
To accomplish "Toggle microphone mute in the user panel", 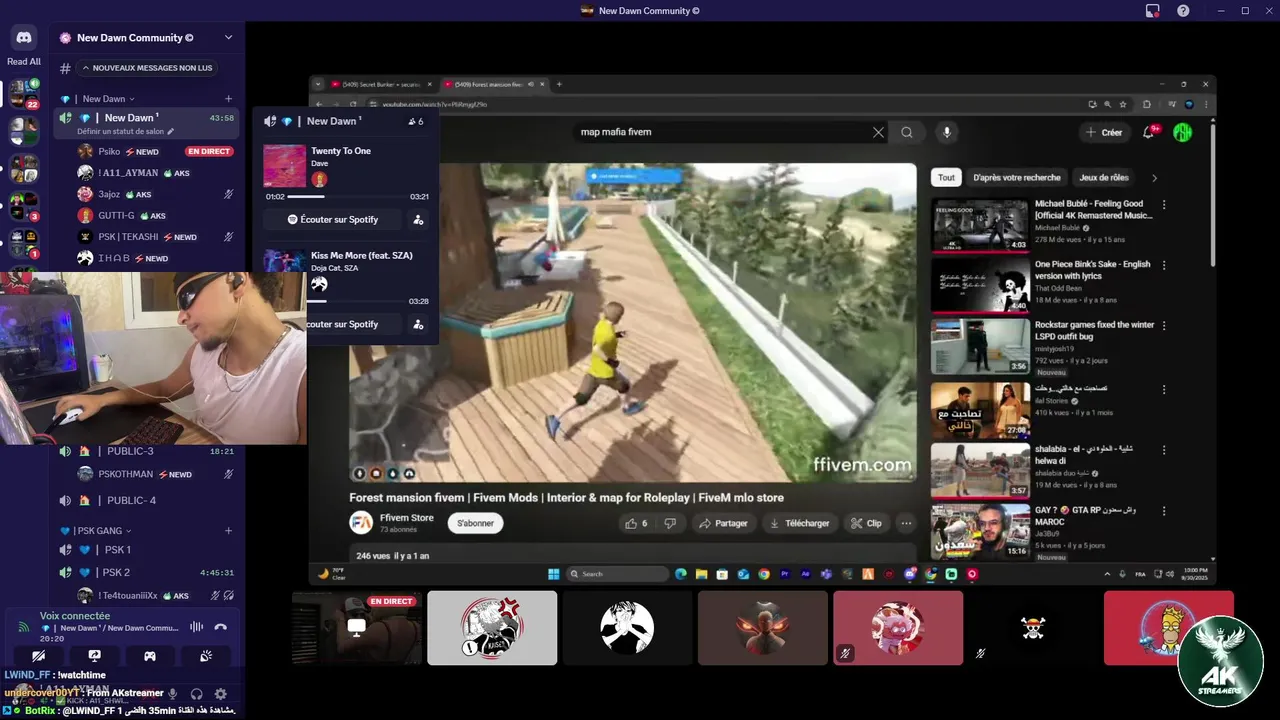I will (173, 694).
